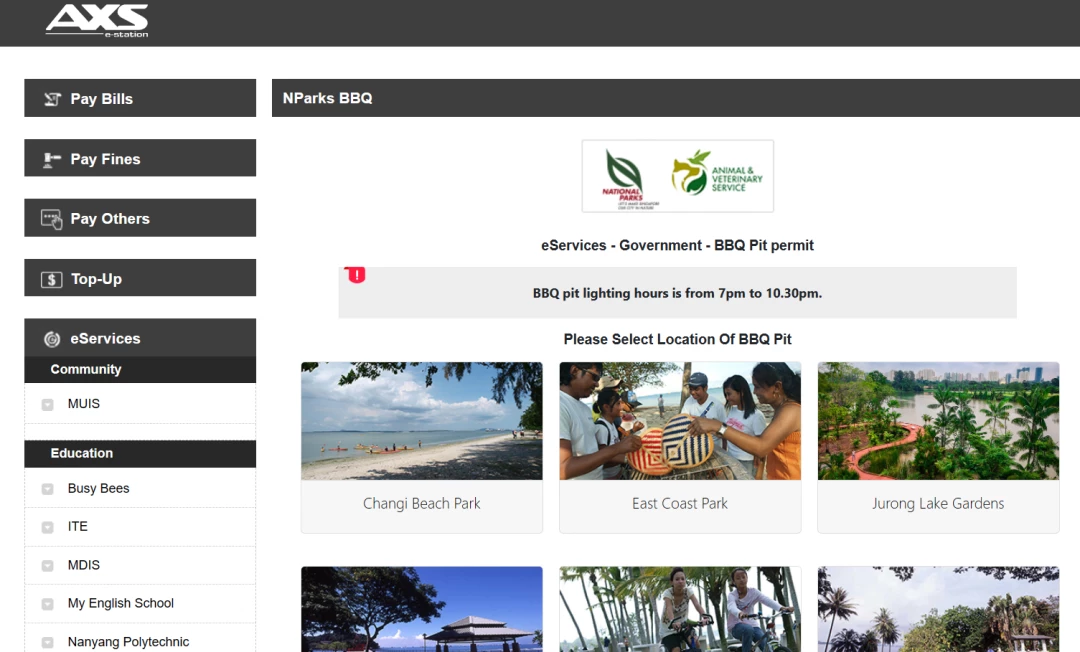This screenshot has height=652, width=1080.
Task: Open the Pay Fines menu
Action: pyautogui.click(x=140, y=158)
